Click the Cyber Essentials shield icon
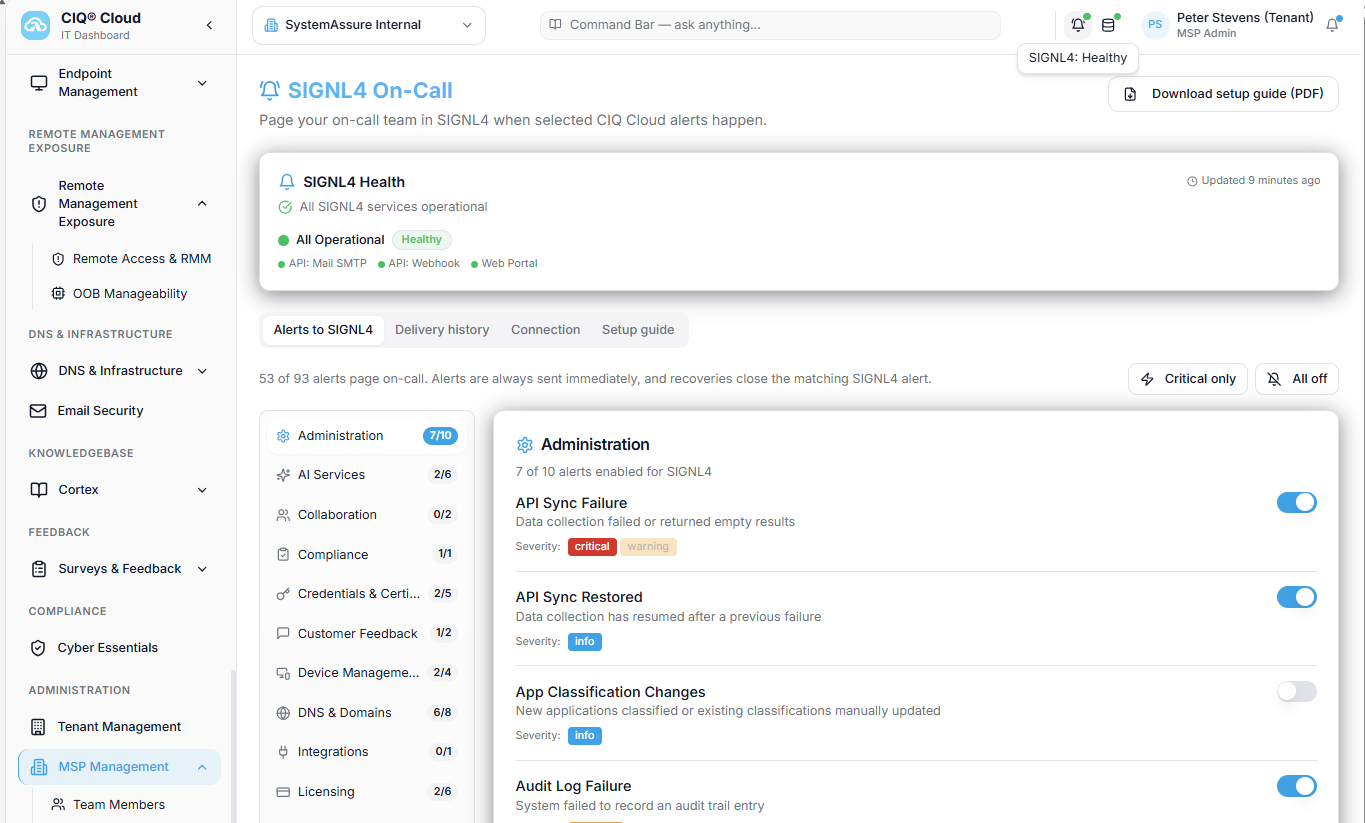This screenshot has width=1365, height=823. coord(38,648)
